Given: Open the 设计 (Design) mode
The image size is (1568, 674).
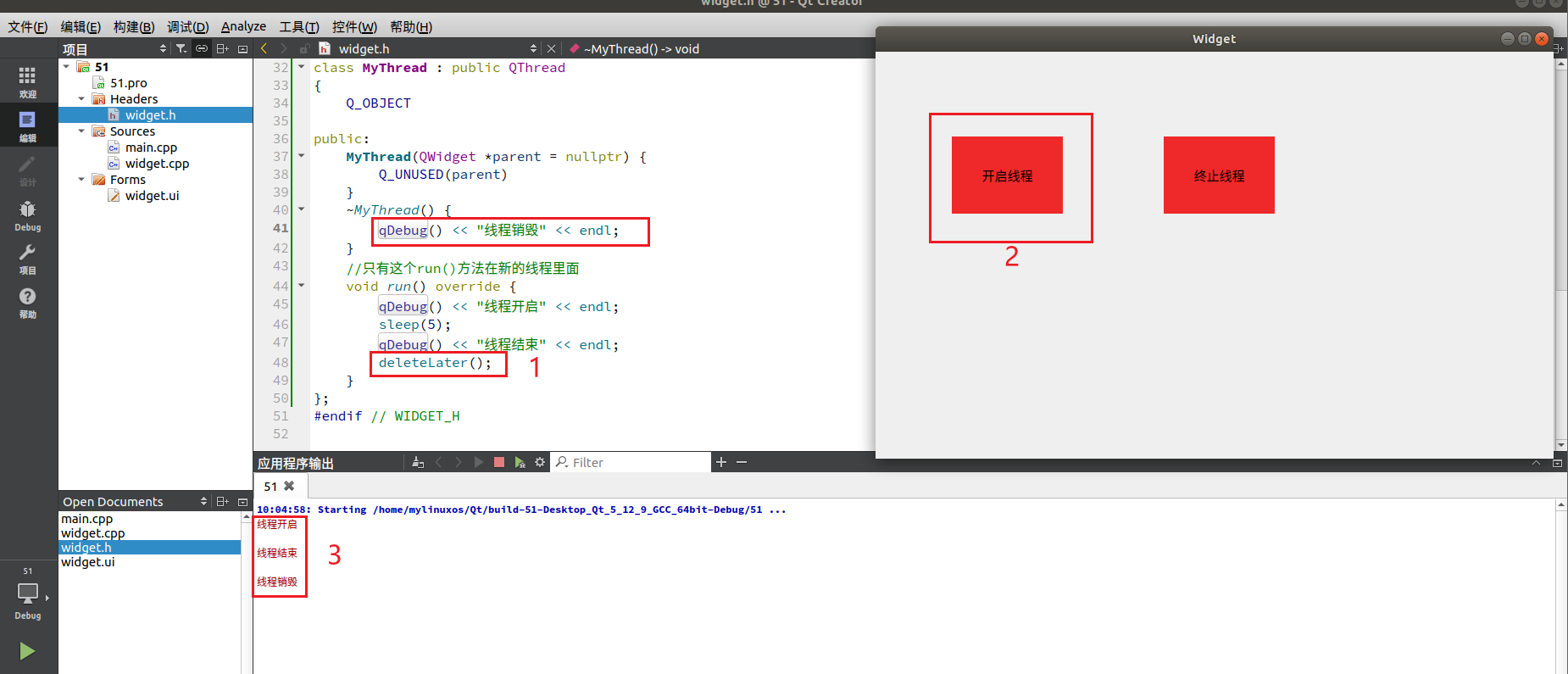Looking at the screenshot, I should (x=28, y=170).
